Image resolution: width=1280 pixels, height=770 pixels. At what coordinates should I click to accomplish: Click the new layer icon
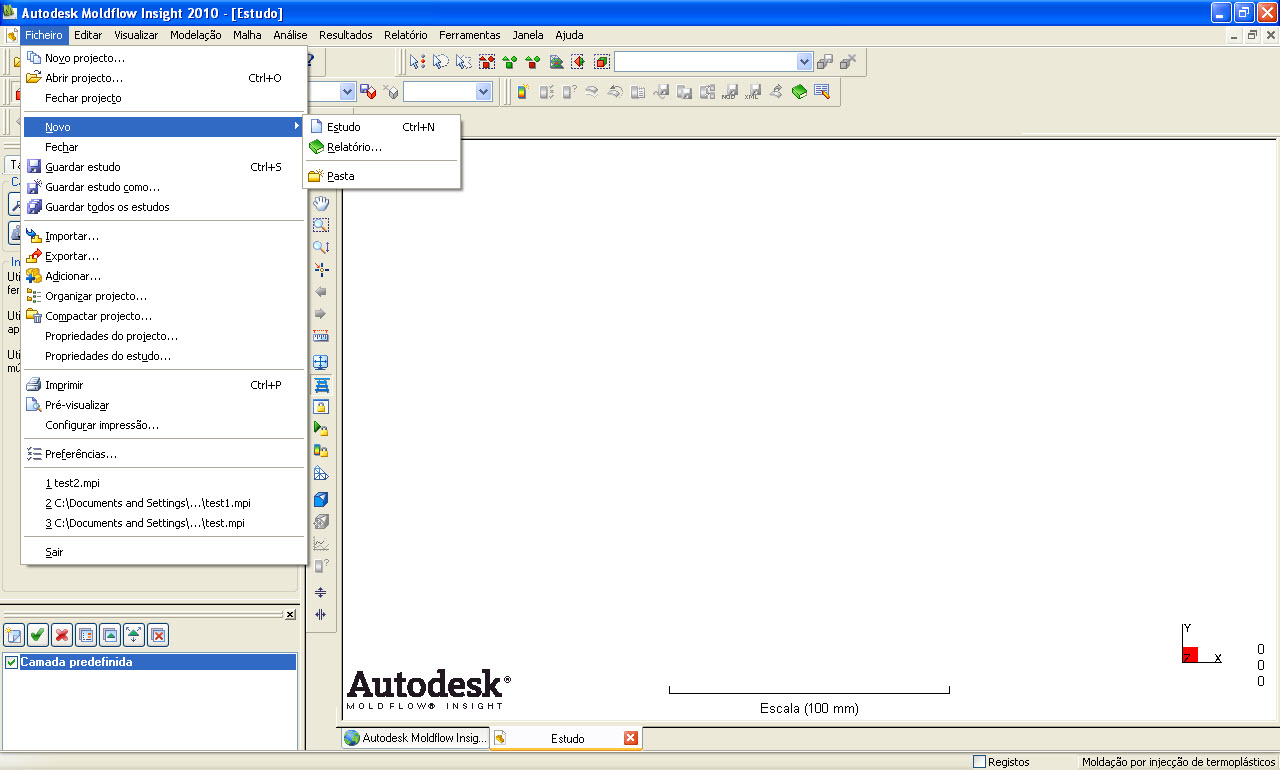[14, 634]
